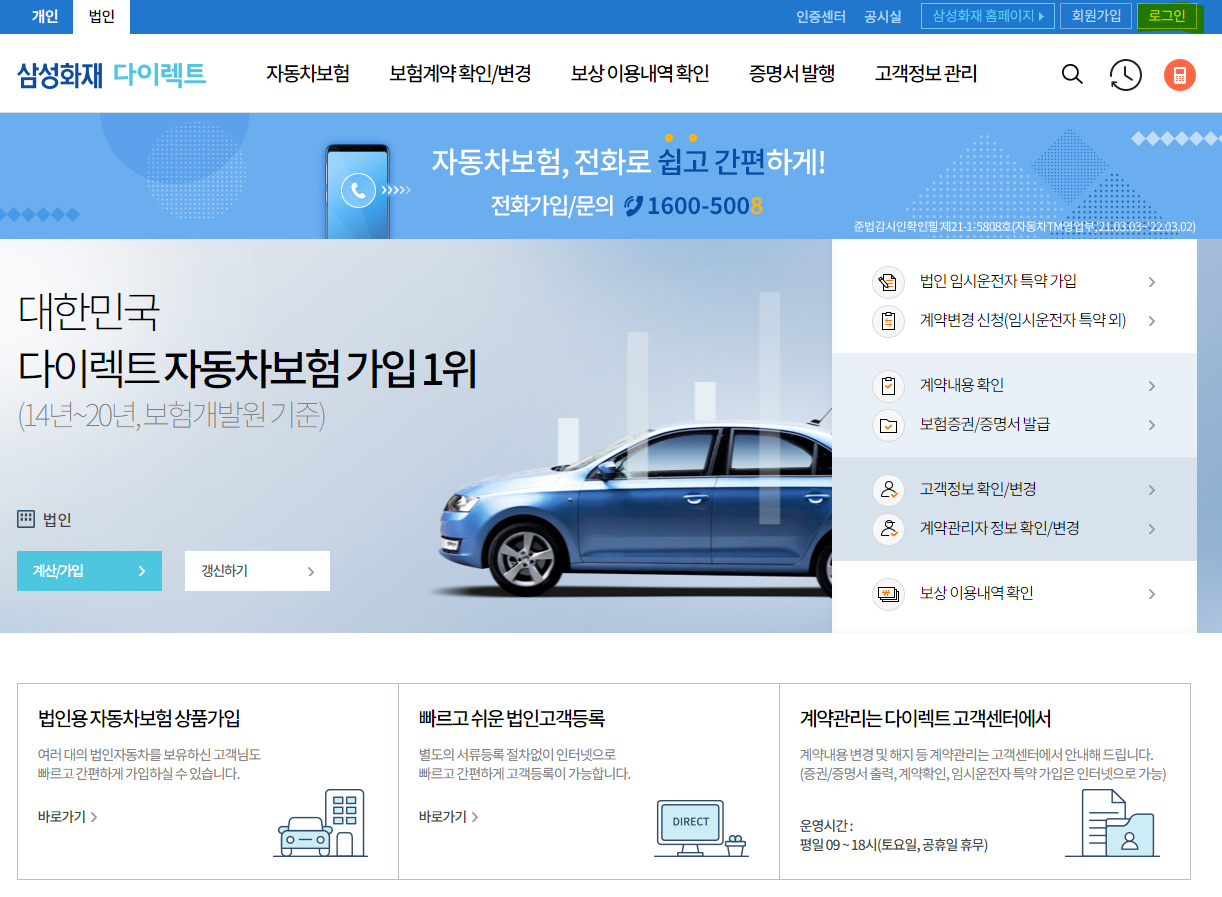Go to 공시실
The height and width of the screenshot is (897, 1222).
pyautogui.click(x=883, y=16)
